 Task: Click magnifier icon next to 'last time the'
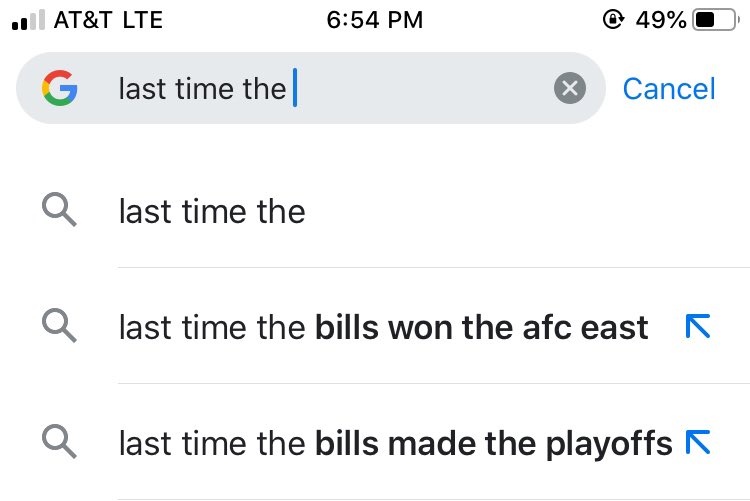(x=59, y=210)
